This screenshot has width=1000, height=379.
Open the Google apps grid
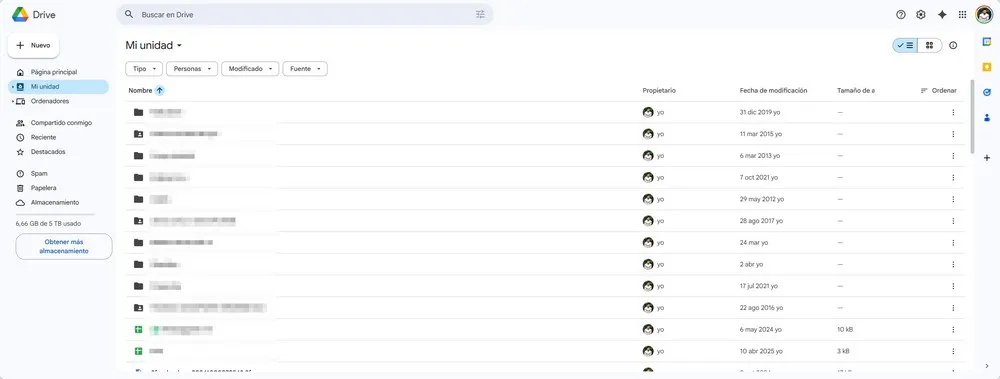[962, 14]
